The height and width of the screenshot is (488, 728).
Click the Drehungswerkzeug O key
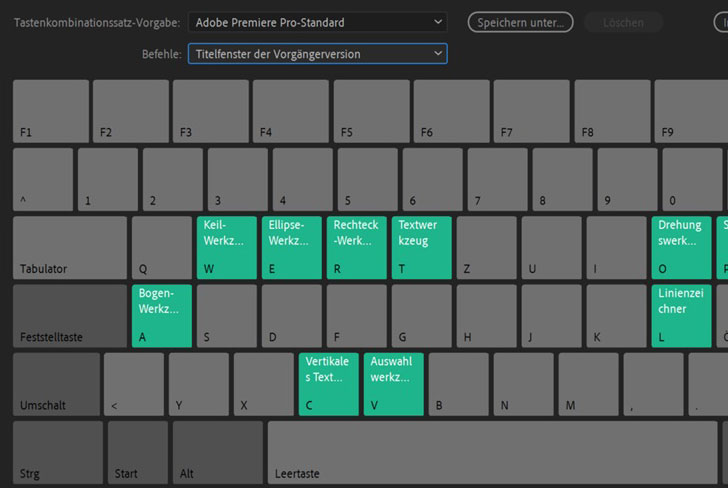pyautogui.click(x=681, y=247)
